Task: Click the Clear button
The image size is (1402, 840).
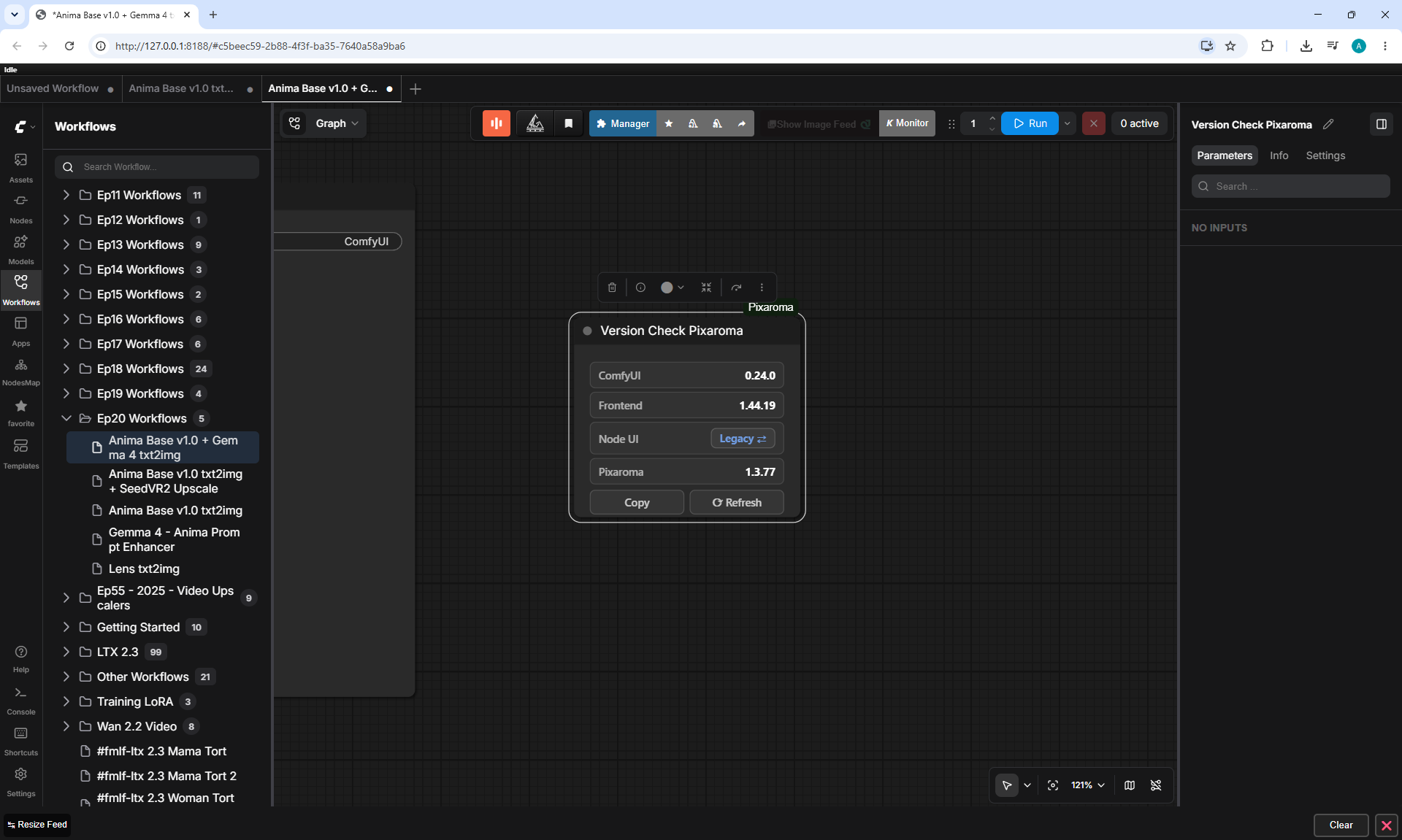Action: (x=1341, y=825)
